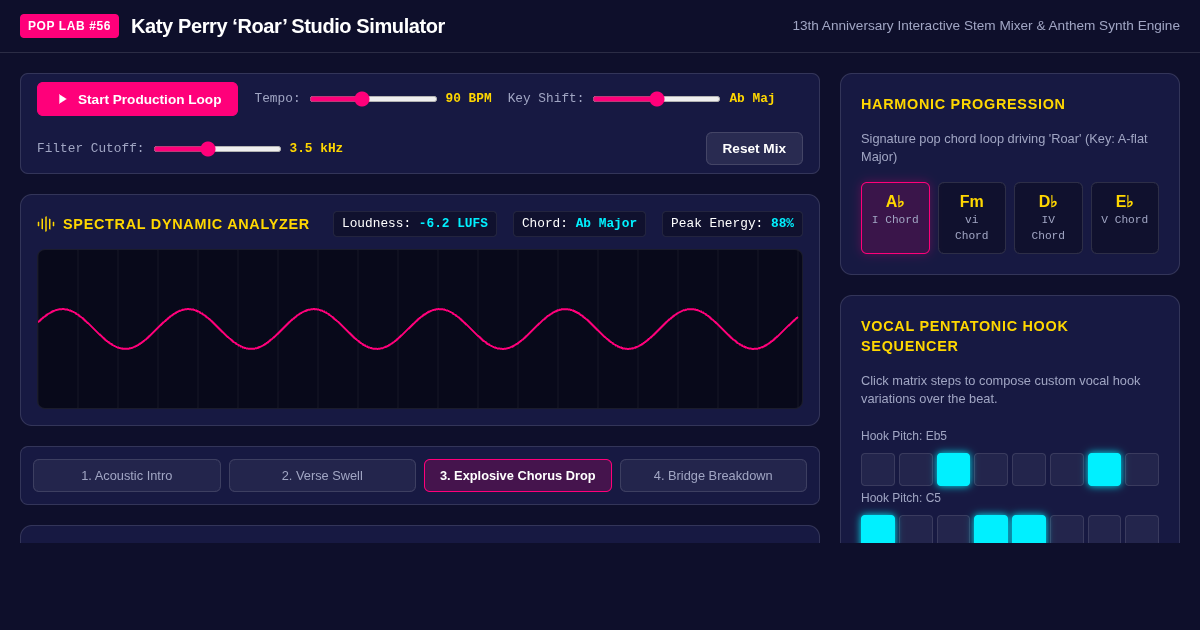Click the Tempo: label
The height and width of the screenshot is (630, 1200).
tap(277, 99)
